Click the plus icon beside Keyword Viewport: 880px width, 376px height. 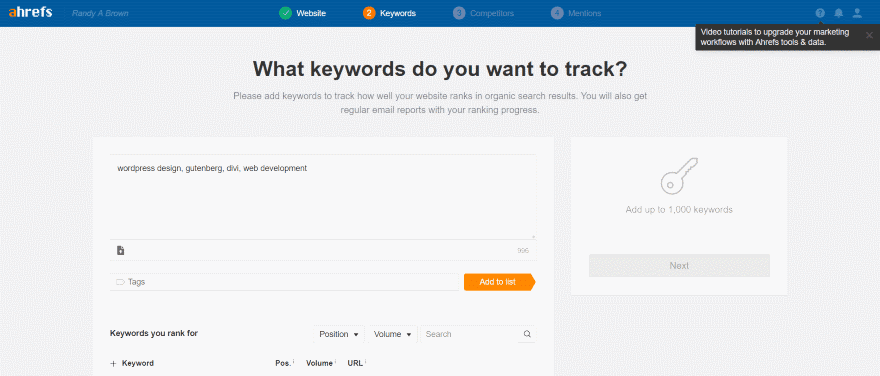pyautogui.click(x=113, y=364)
